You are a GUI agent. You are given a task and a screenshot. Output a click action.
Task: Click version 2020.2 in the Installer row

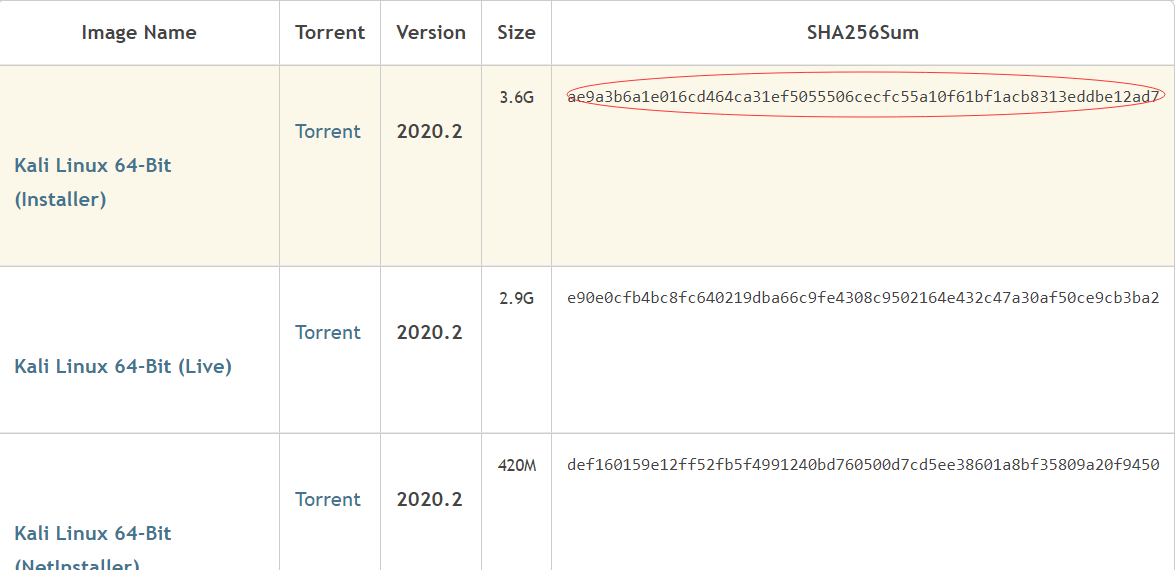[x=430, y=131]
